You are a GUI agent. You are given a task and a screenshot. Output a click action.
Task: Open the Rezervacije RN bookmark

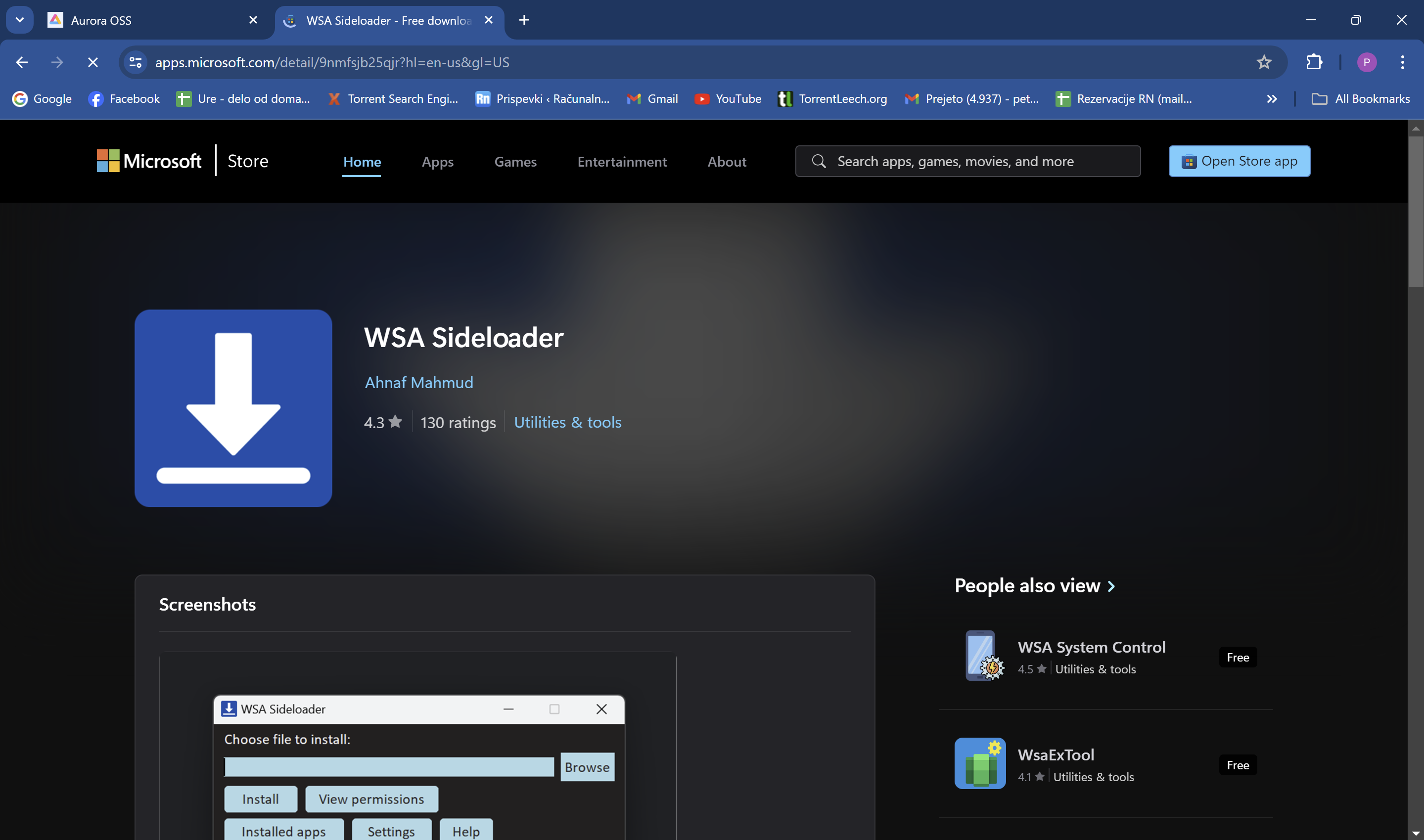(x=1124, y=99)
